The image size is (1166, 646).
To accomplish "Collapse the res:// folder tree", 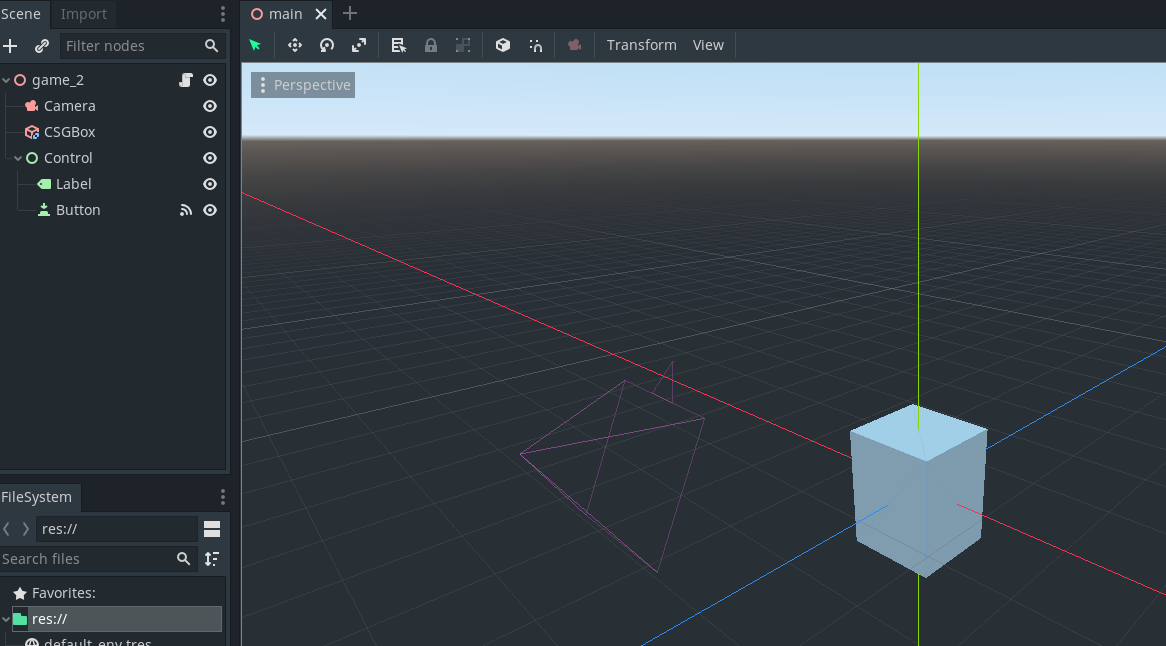I will 6,619.
